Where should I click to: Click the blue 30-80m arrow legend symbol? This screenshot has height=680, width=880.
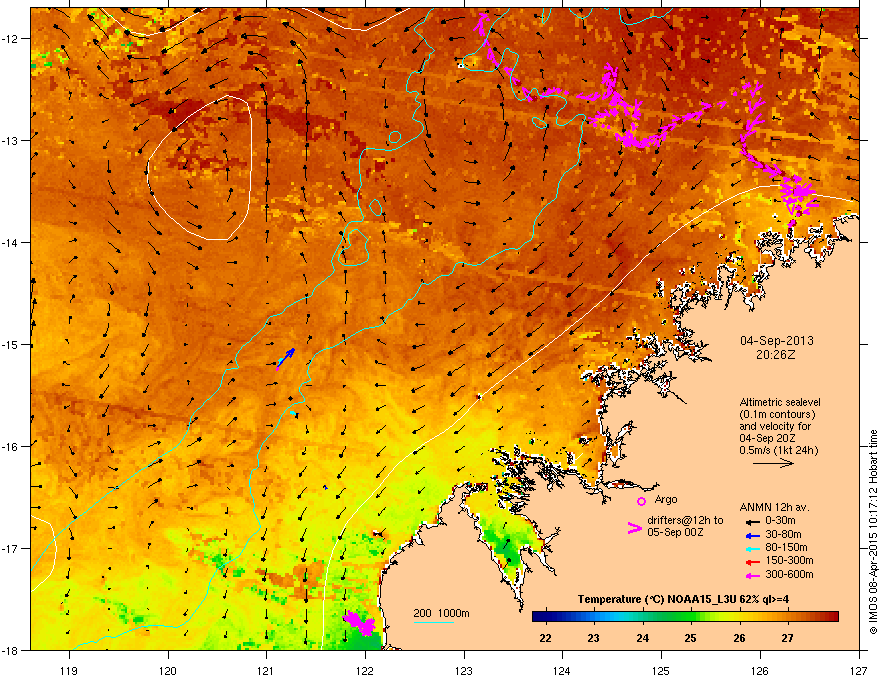(x=752, y=535)
